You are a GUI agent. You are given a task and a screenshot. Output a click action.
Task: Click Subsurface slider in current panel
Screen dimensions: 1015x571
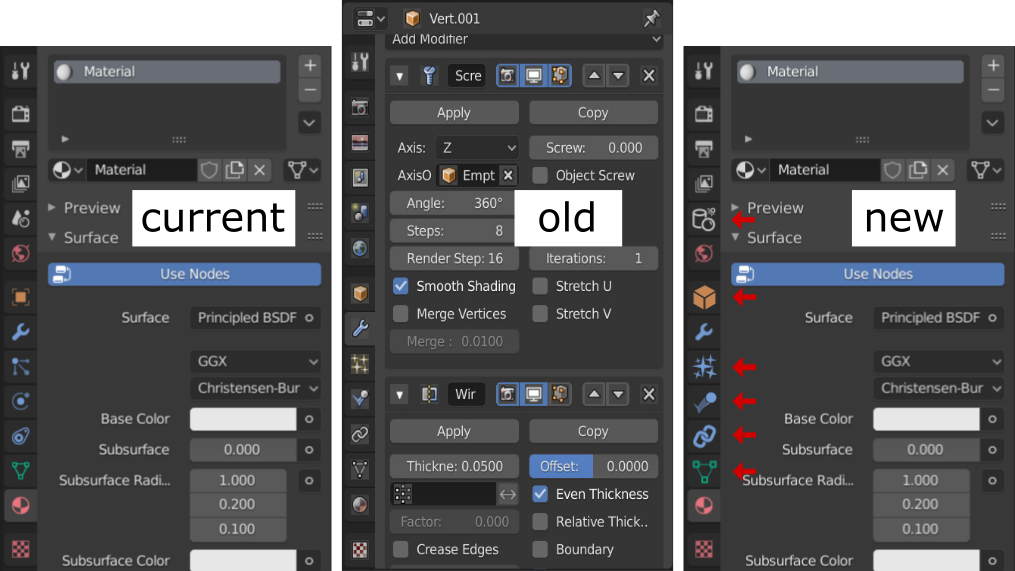(x=243, y=449)
